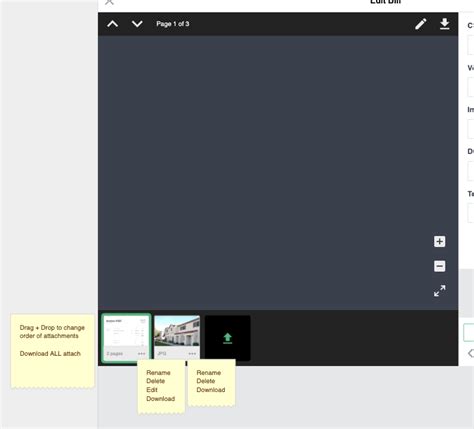474x429 pixels.
Task: Go to previous page with up chevron
Action: coord(113,24)
